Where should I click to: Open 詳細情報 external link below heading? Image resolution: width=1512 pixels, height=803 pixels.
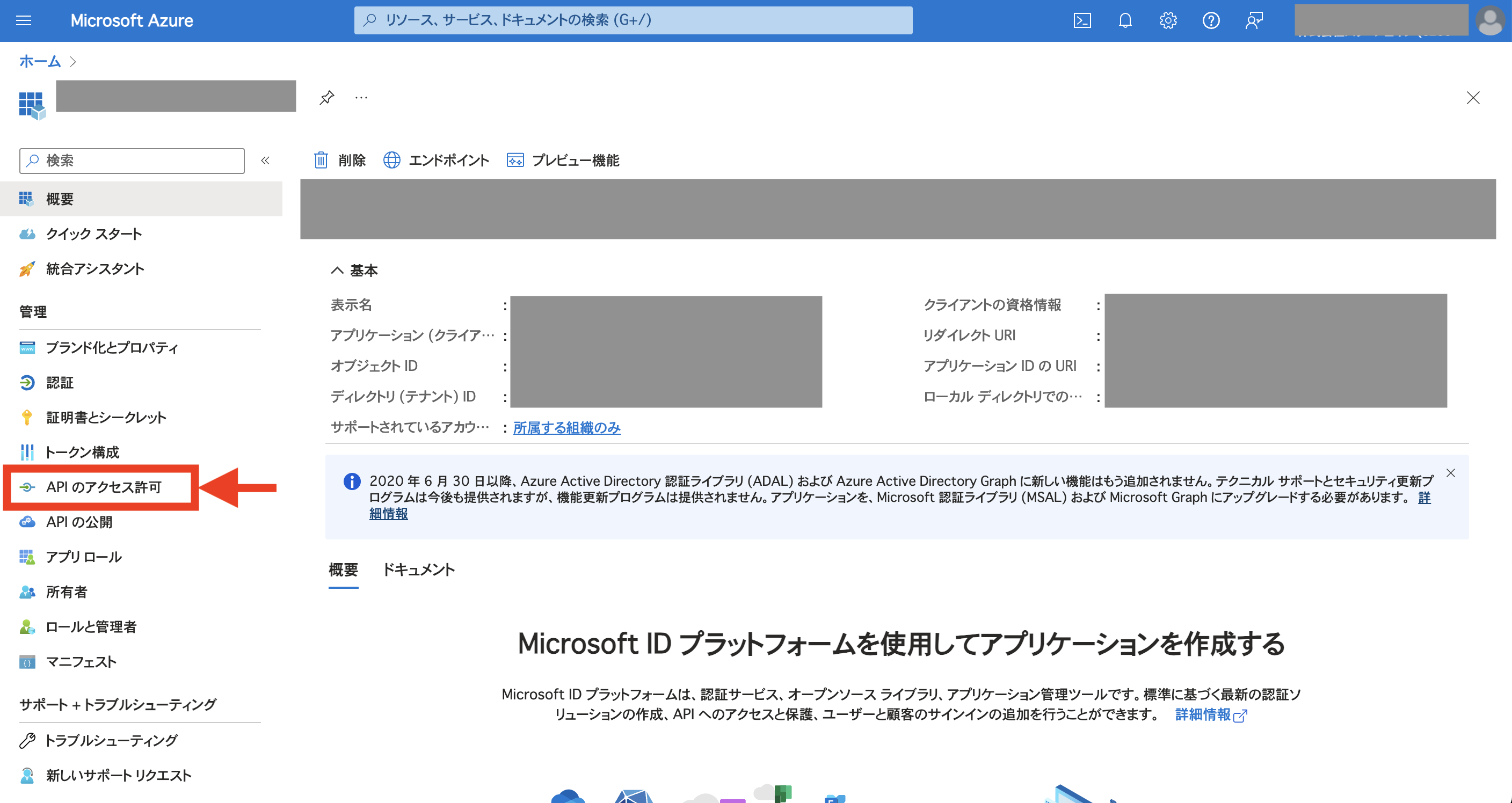tap(1211, 714)
